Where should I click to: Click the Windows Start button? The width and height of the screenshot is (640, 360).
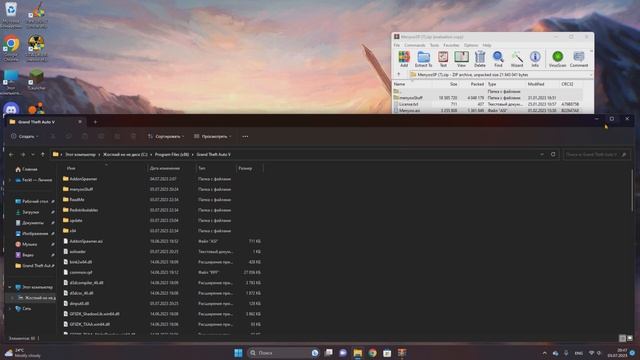coord(238,353)
